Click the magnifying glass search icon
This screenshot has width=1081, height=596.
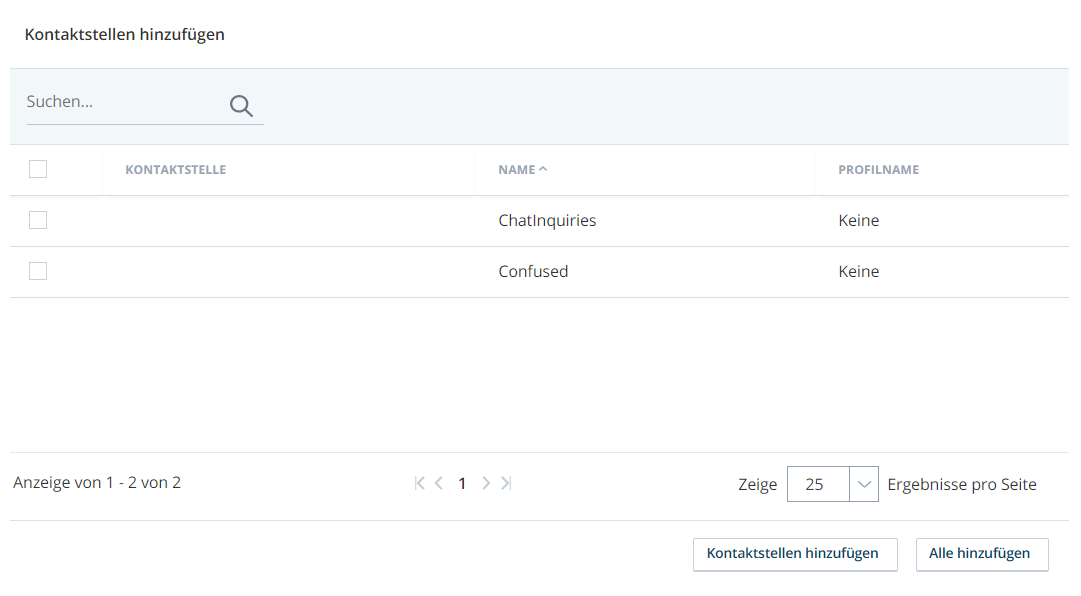pos(241,105)
